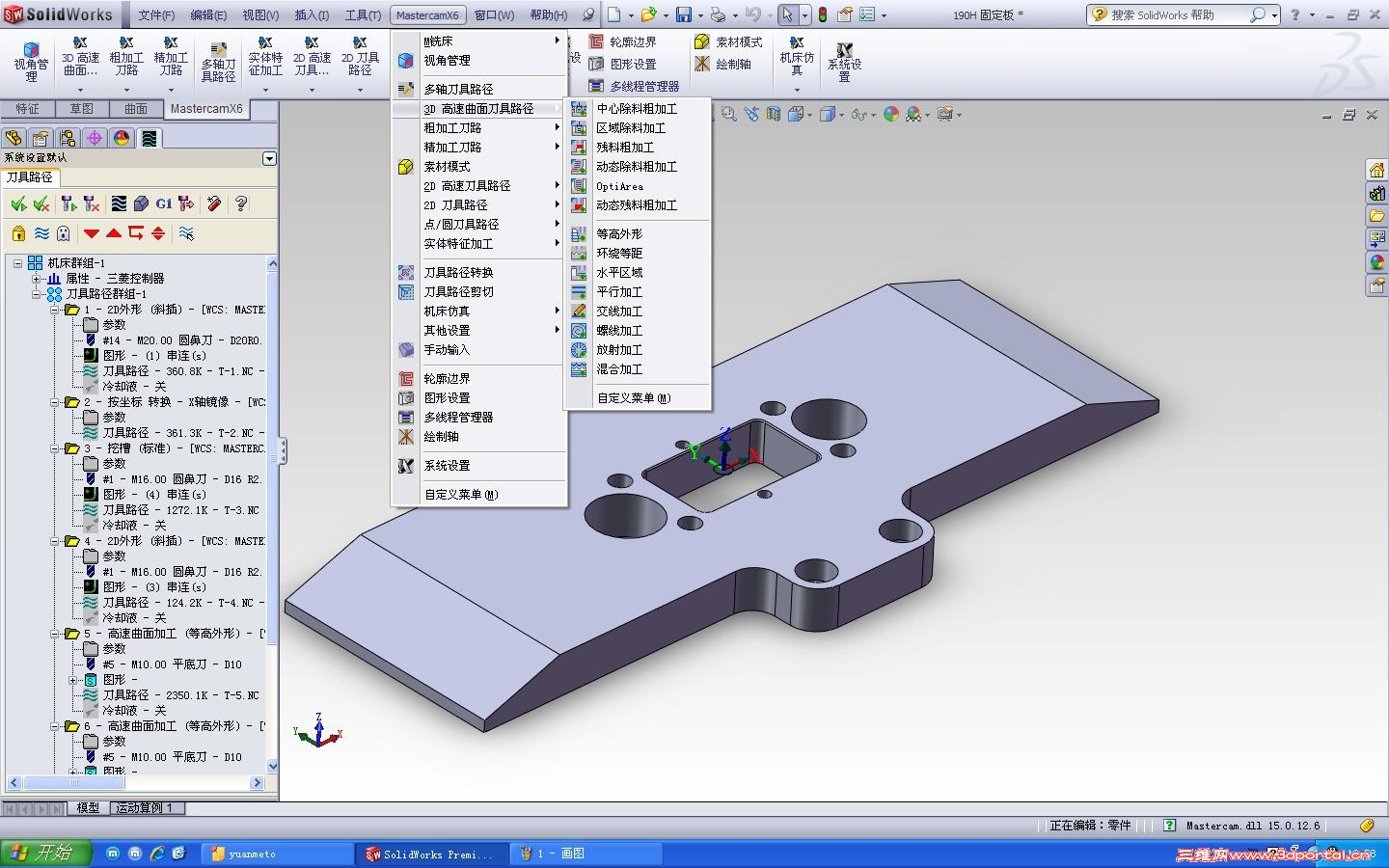The image size is (1389, 868).
Task: Click the 系统设置 ribbon button
Action: pyautogui.click(x=844, y=63)
